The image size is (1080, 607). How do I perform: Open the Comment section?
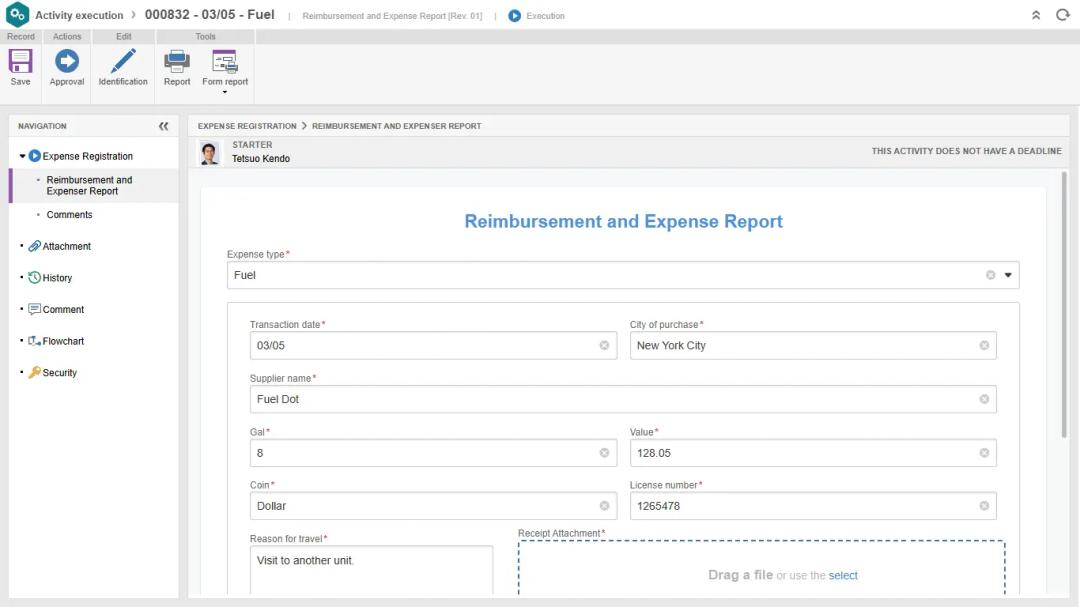(x=63, y=310)
